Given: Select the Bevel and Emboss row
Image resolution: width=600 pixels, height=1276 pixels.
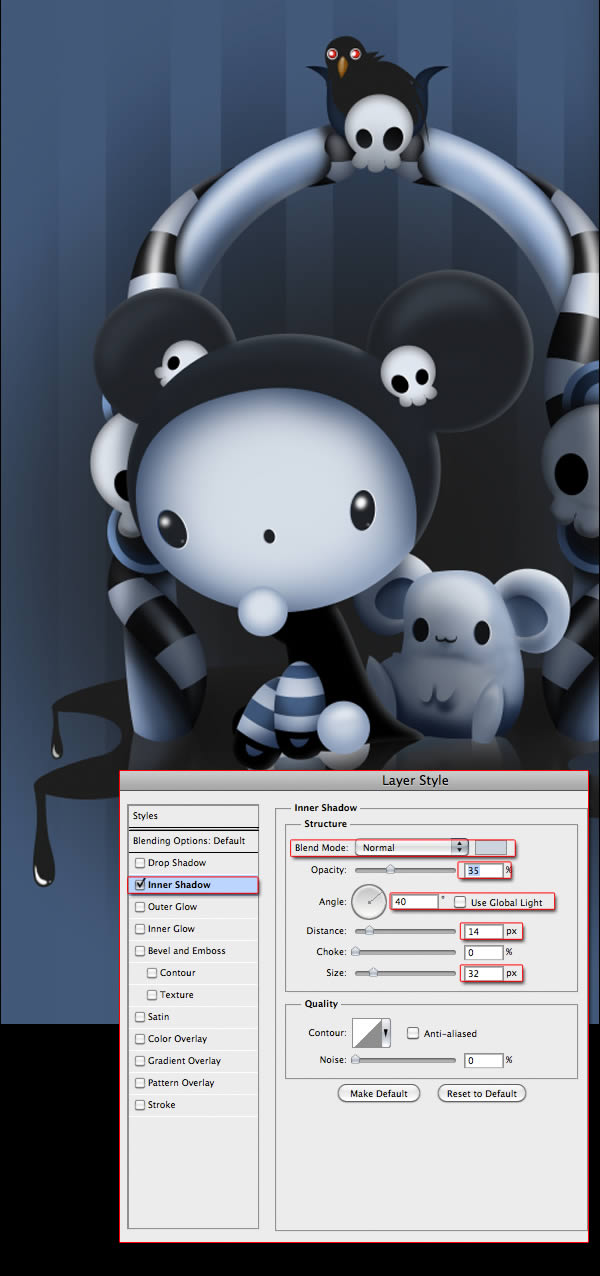Looking at the screenshot, I should (x=194, y=951).
